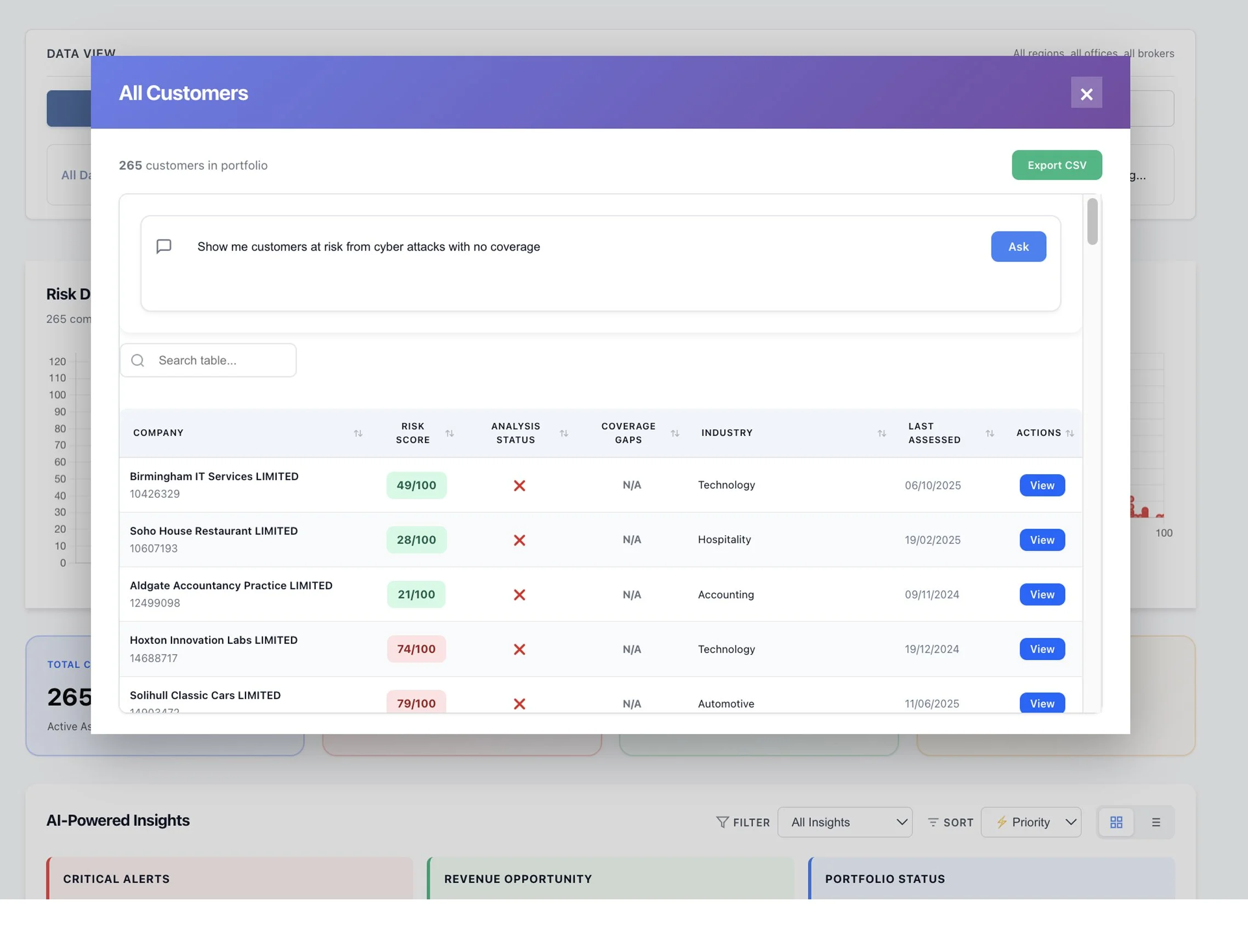Screen dimensions: 1248x952
Task: View Hoxton Innovation Labs LIMITED record
Action: [x=1041, y=649]
